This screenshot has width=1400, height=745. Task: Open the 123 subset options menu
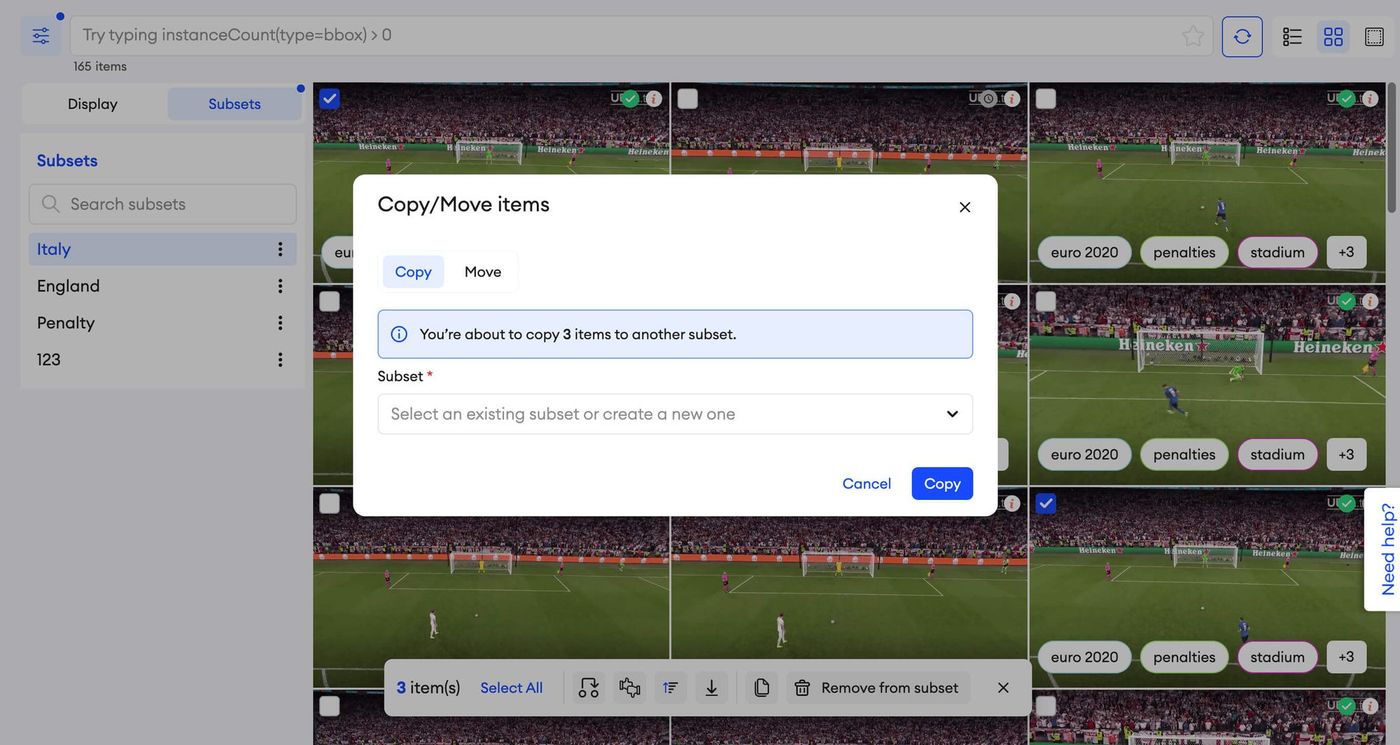[x=280, y=360]
